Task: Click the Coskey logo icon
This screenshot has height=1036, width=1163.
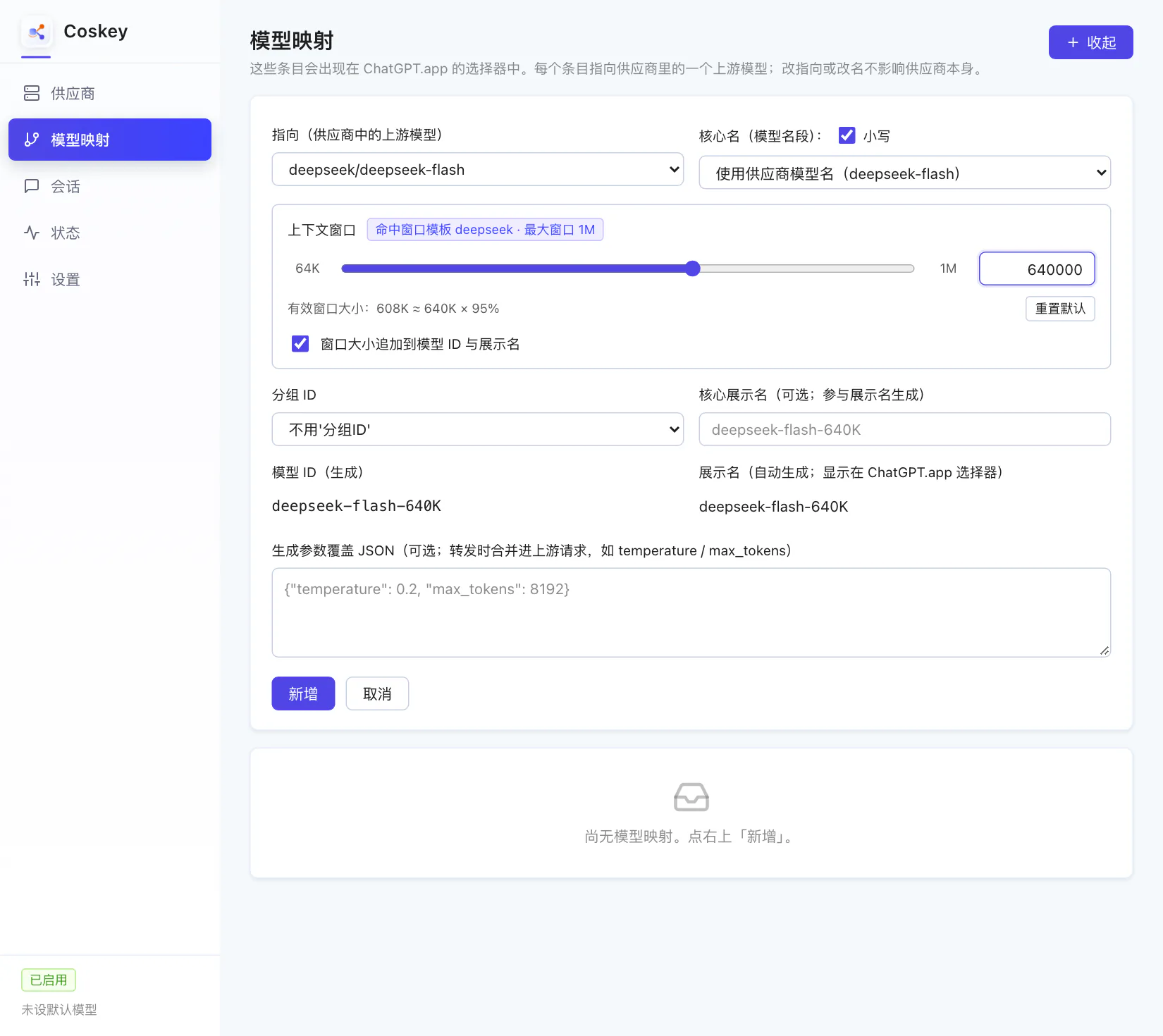Action: tap(36, 32)
